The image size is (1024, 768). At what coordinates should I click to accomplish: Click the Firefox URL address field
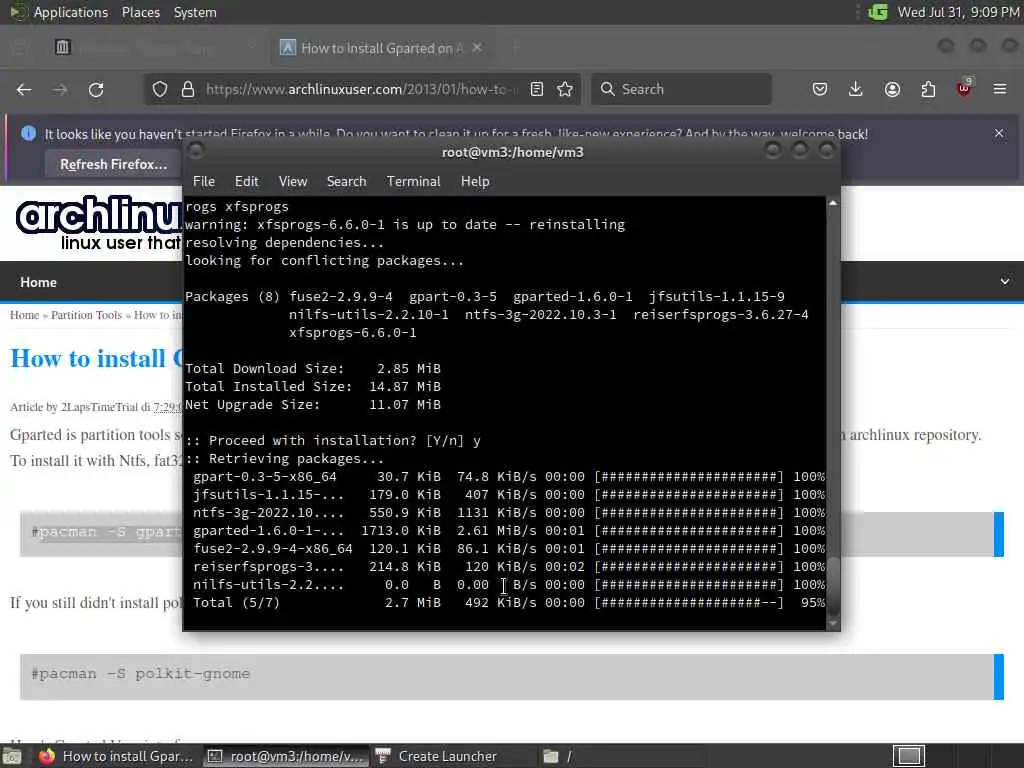pyautogui.click(x=359, y=89)
